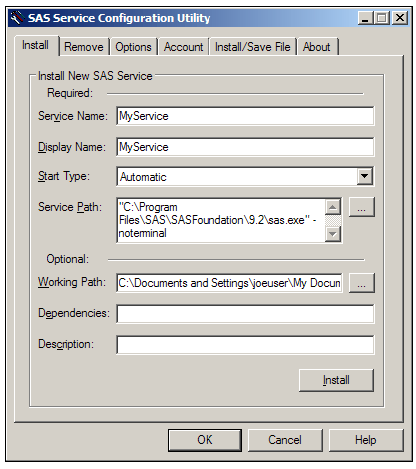Select the Install tab
416x469 pixels.
click(x=36, y=45)
